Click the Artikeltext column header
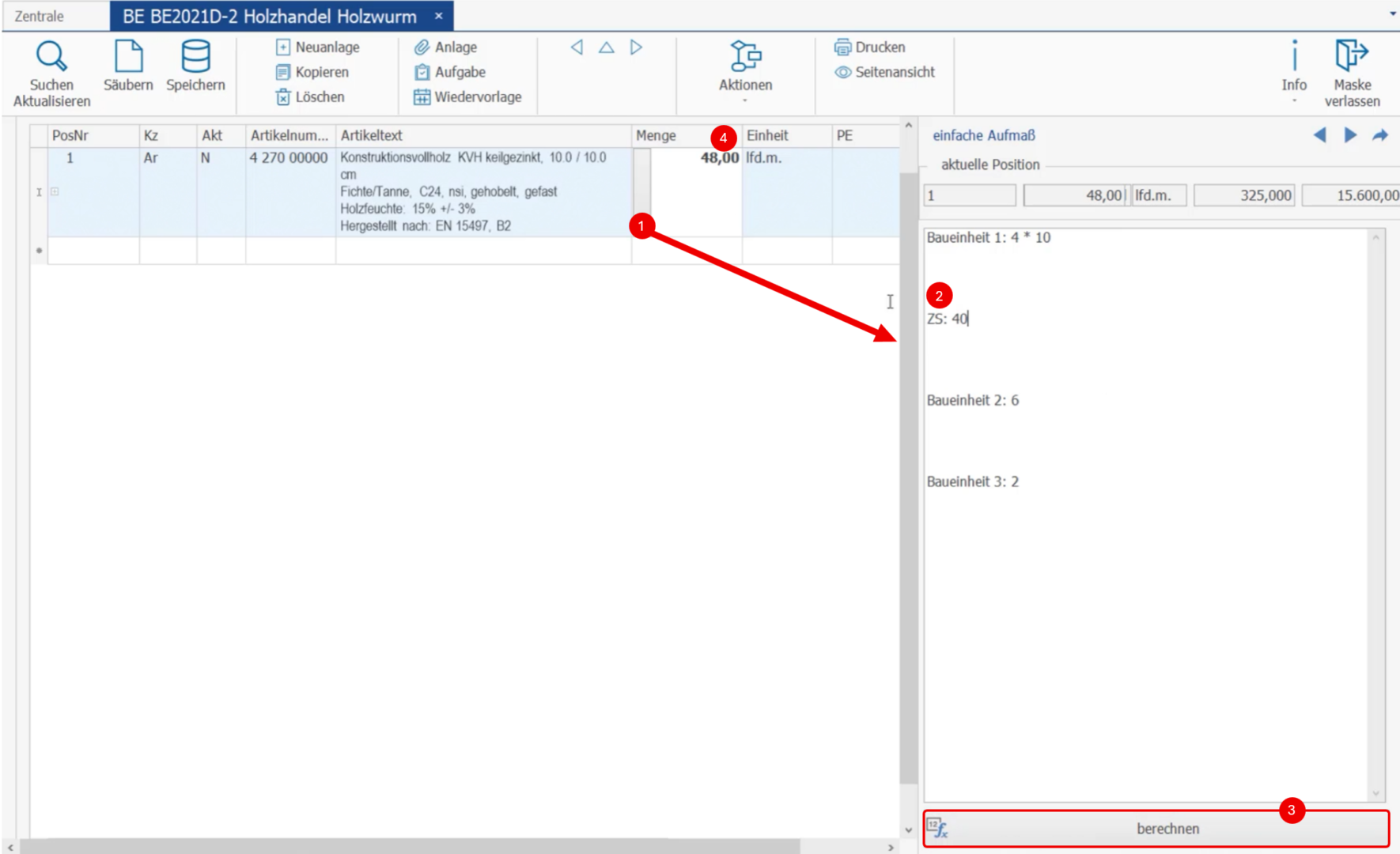The width and height of the screenshot is (1400, 854). 483,135
